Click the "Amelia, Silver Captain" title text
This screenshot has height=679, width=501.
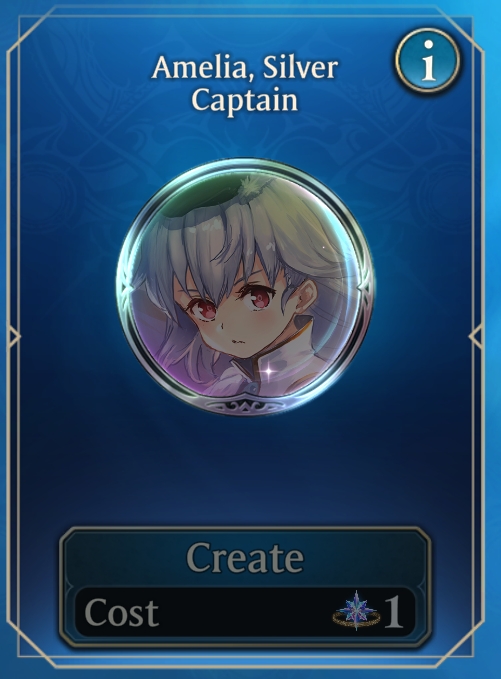(245, 84)
